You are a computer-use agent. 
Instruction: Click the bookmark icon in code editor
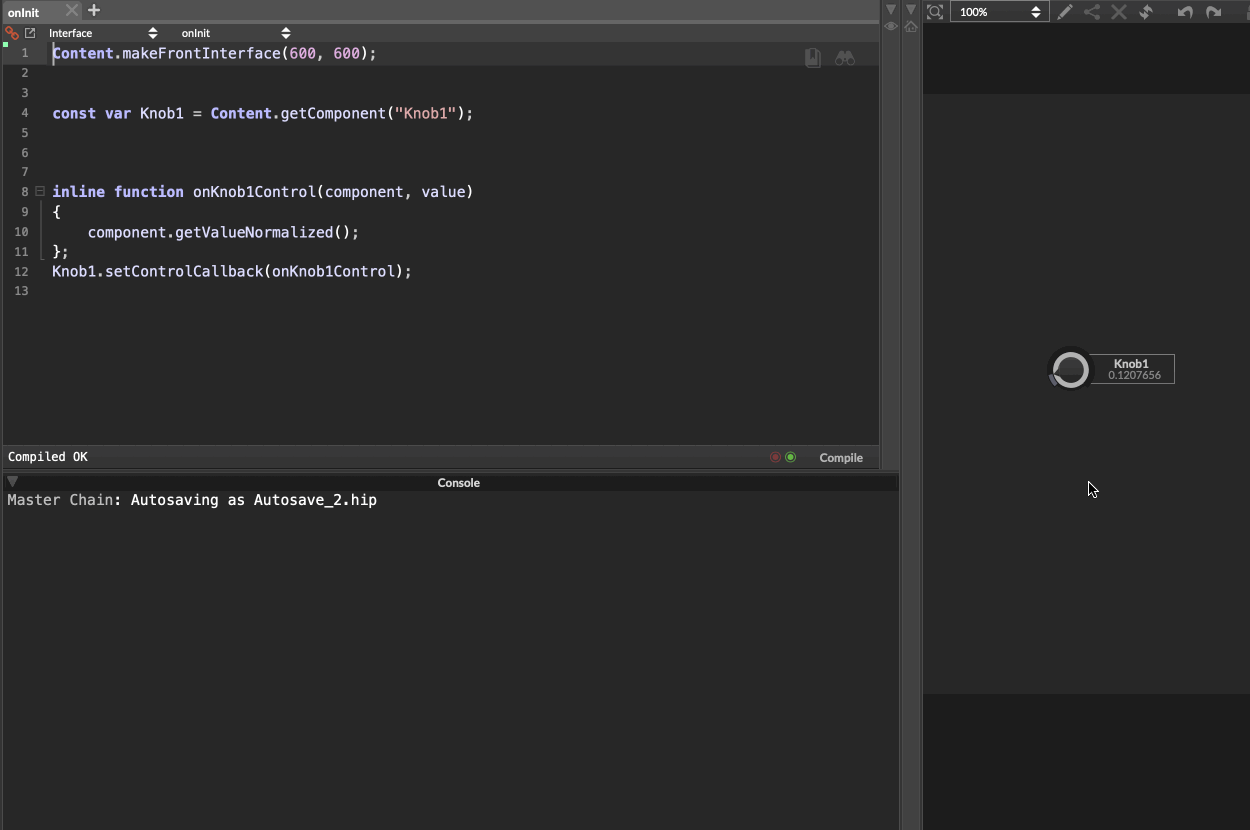pyautogui.click(x=813, y=58)
